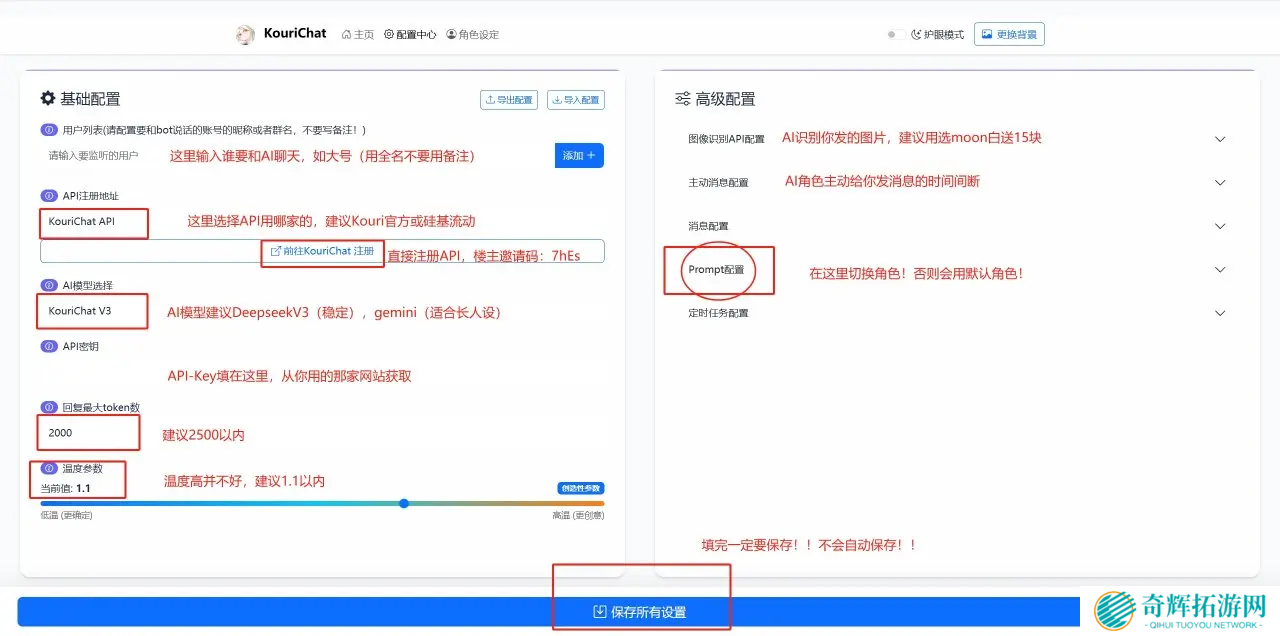Click the KouriChat avatar logo
1280x636 pixels.
click(245, 34)
